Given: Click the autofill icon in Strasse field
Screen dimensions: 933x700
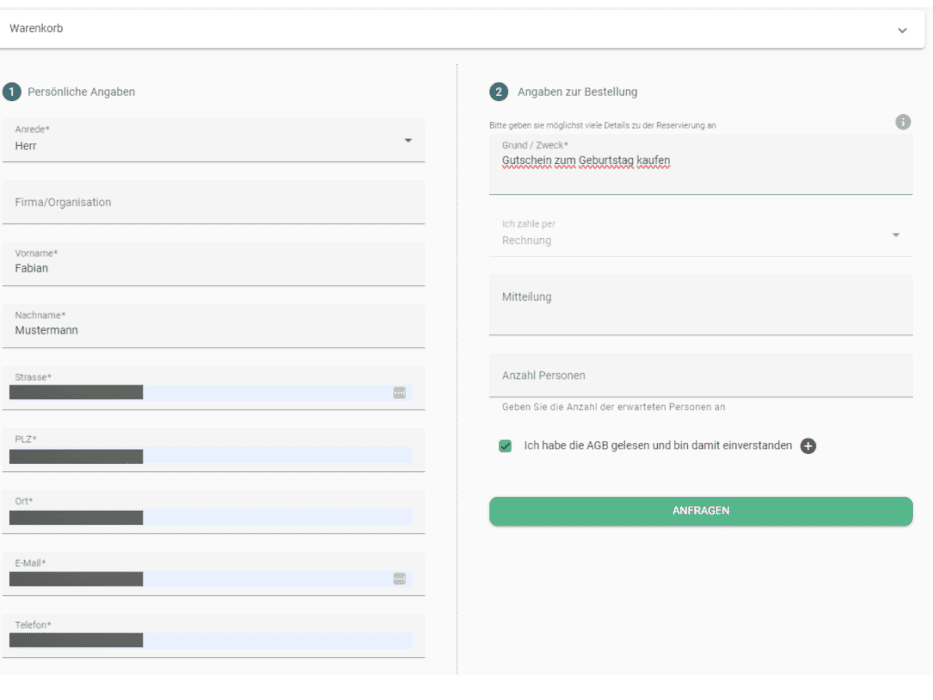Looking at the screenshot, I should pyautogui.click(x=399, y=393).
